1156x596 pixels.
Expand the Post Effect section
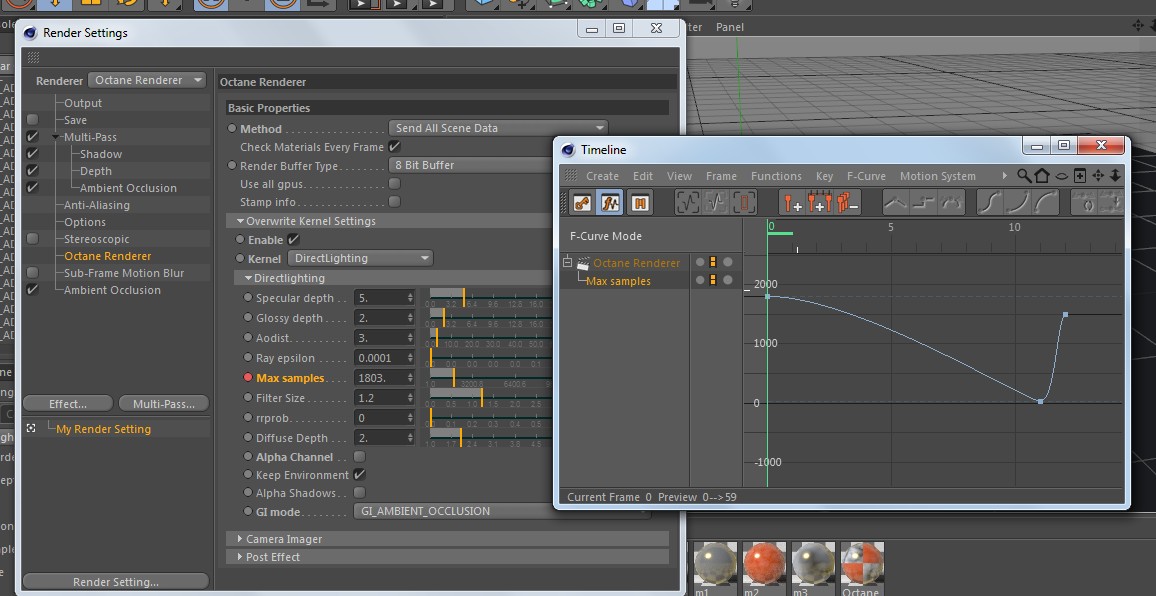[x=240, y=556]
